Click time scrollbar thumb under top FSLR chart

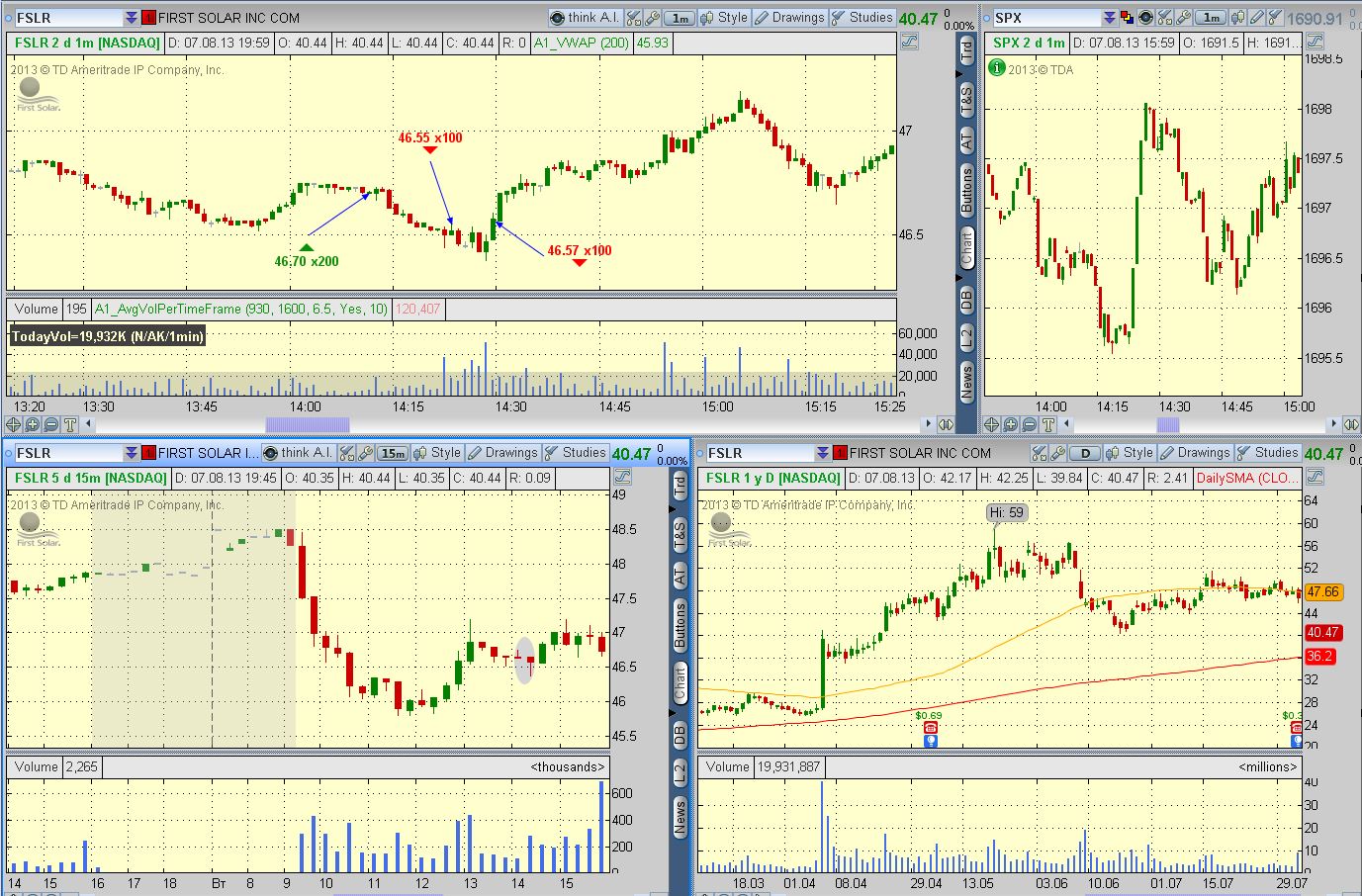tap(308, 424)
